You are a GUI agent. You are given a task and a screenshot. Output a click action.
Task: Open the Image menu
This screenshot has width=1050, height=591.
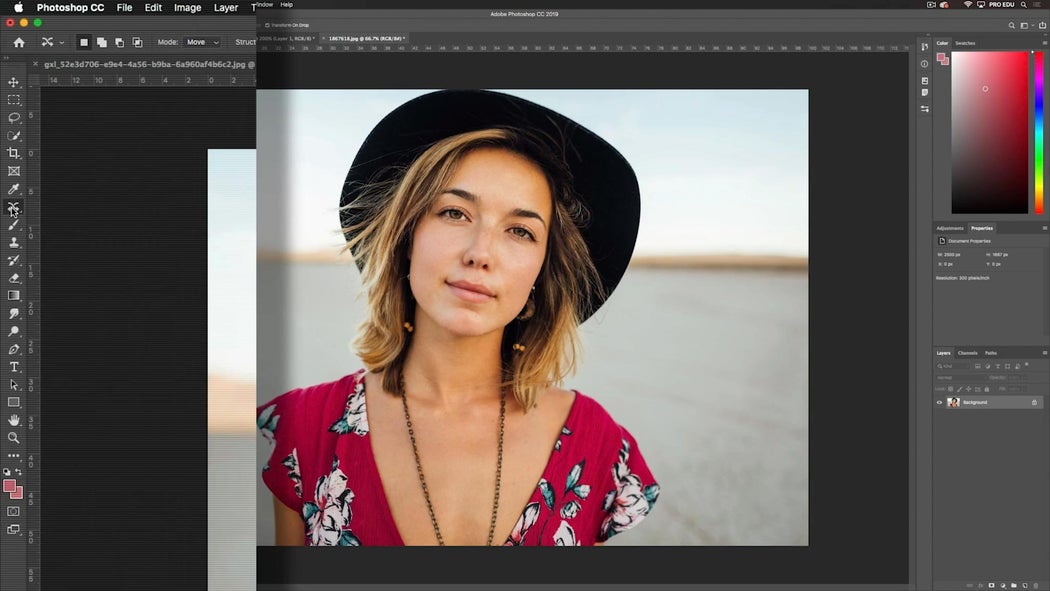point(187,7)
